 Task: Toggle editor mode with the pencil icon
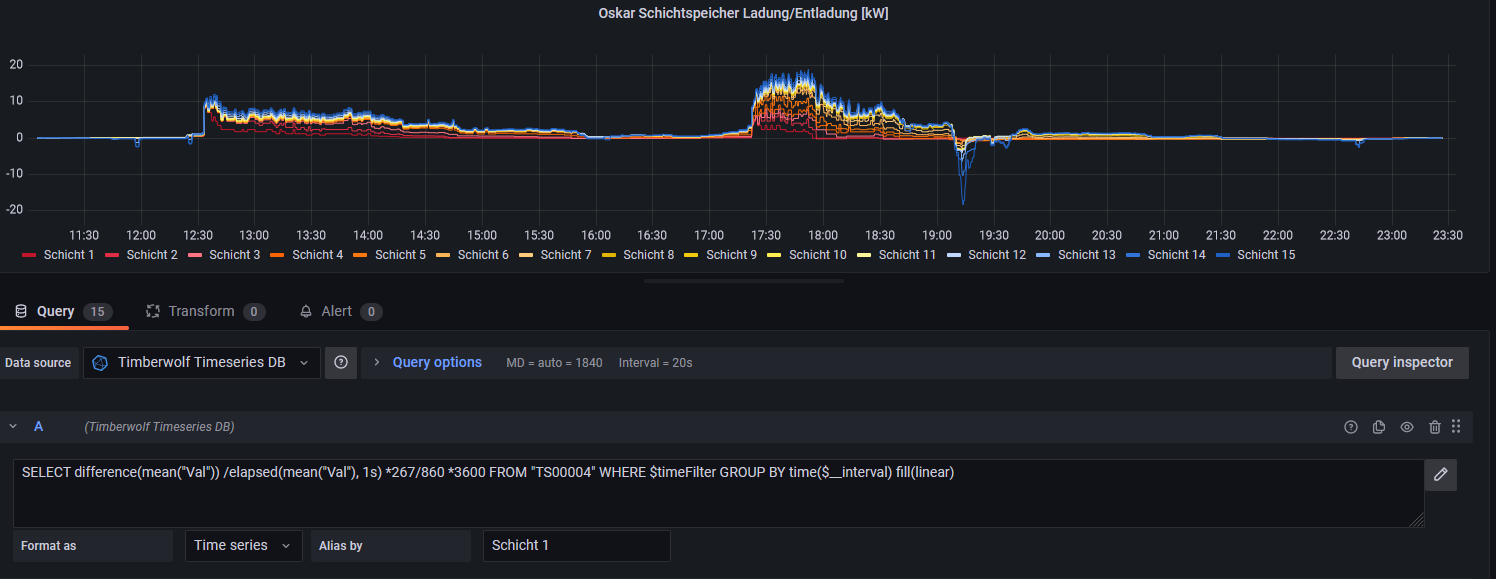point(1440,474)
